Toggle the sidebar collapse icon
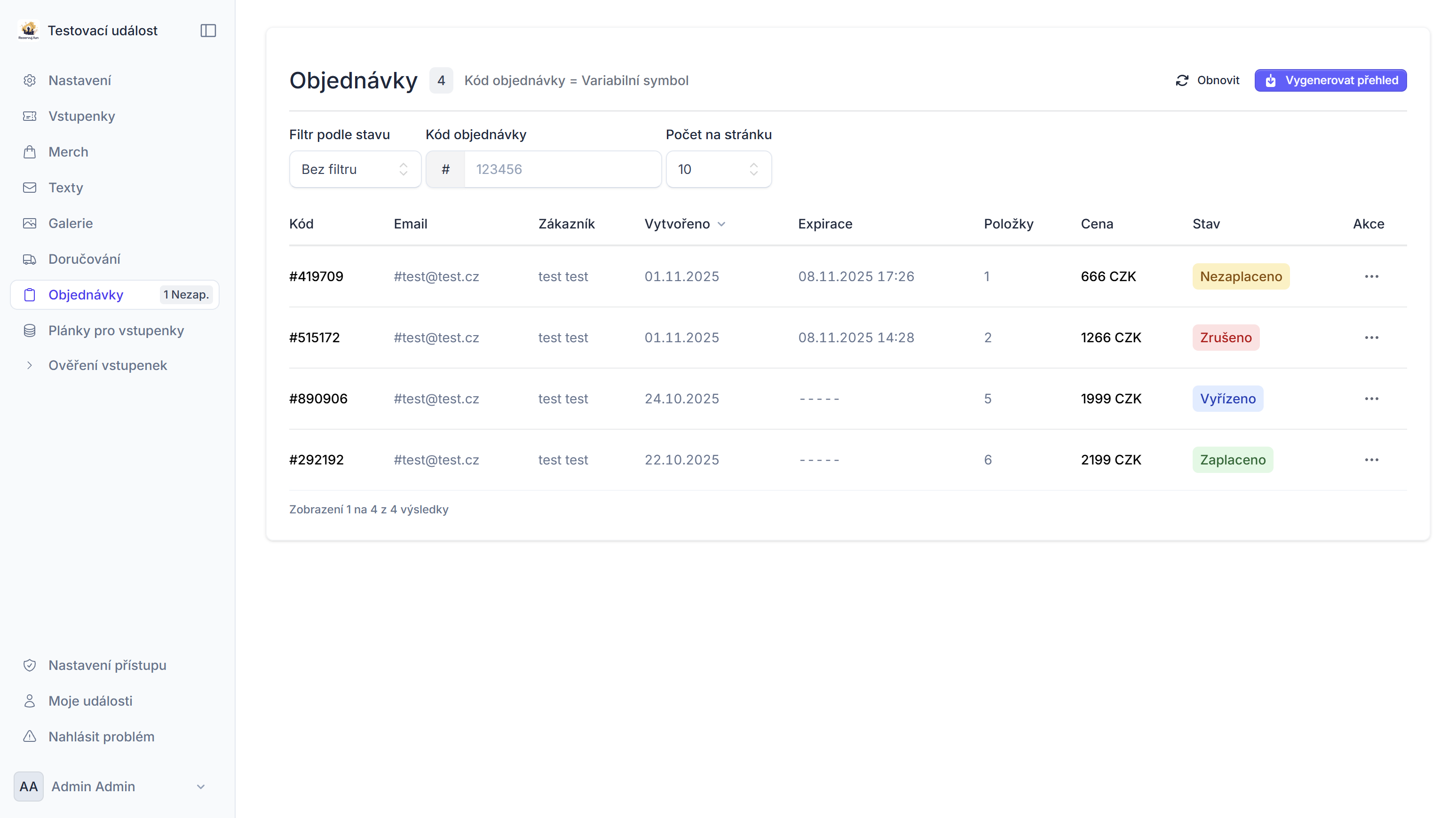 tap(208, 31)
